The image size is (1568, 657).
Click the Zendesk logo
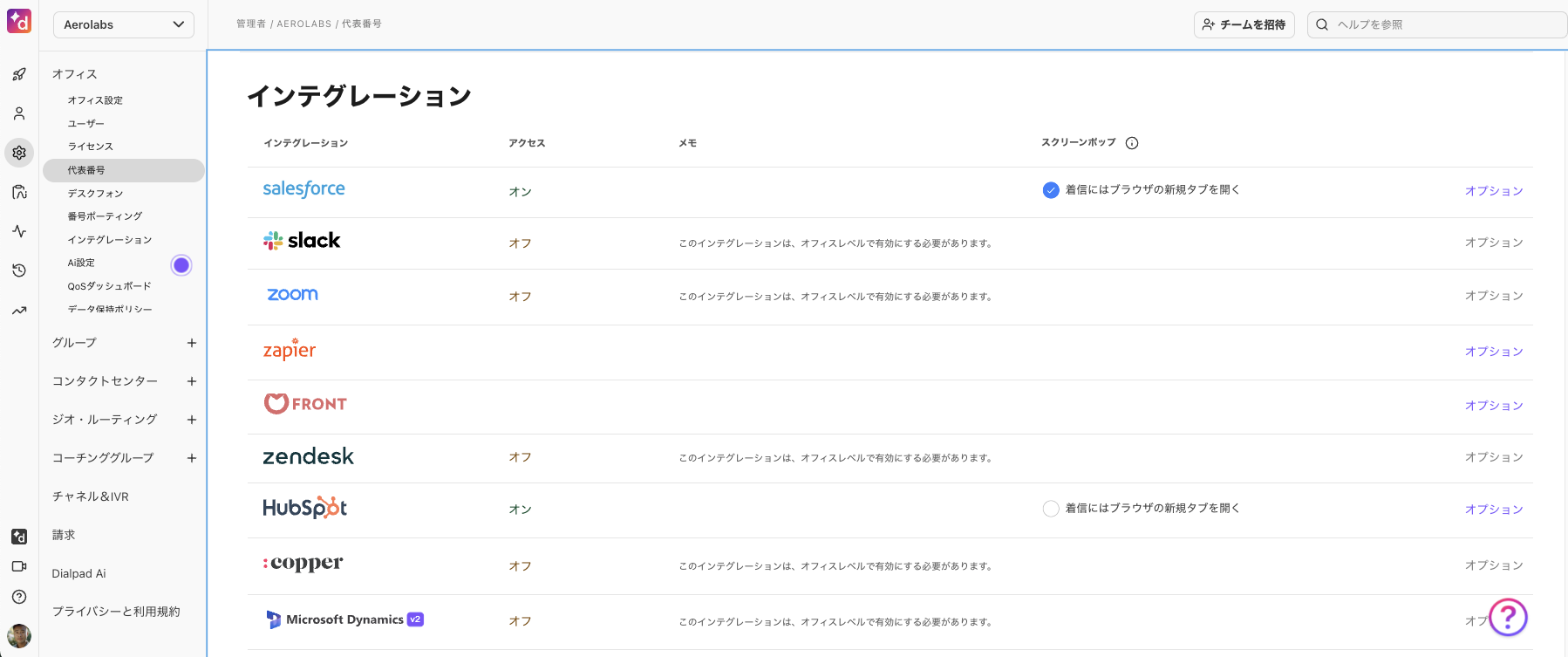click(x=308, y=456)
